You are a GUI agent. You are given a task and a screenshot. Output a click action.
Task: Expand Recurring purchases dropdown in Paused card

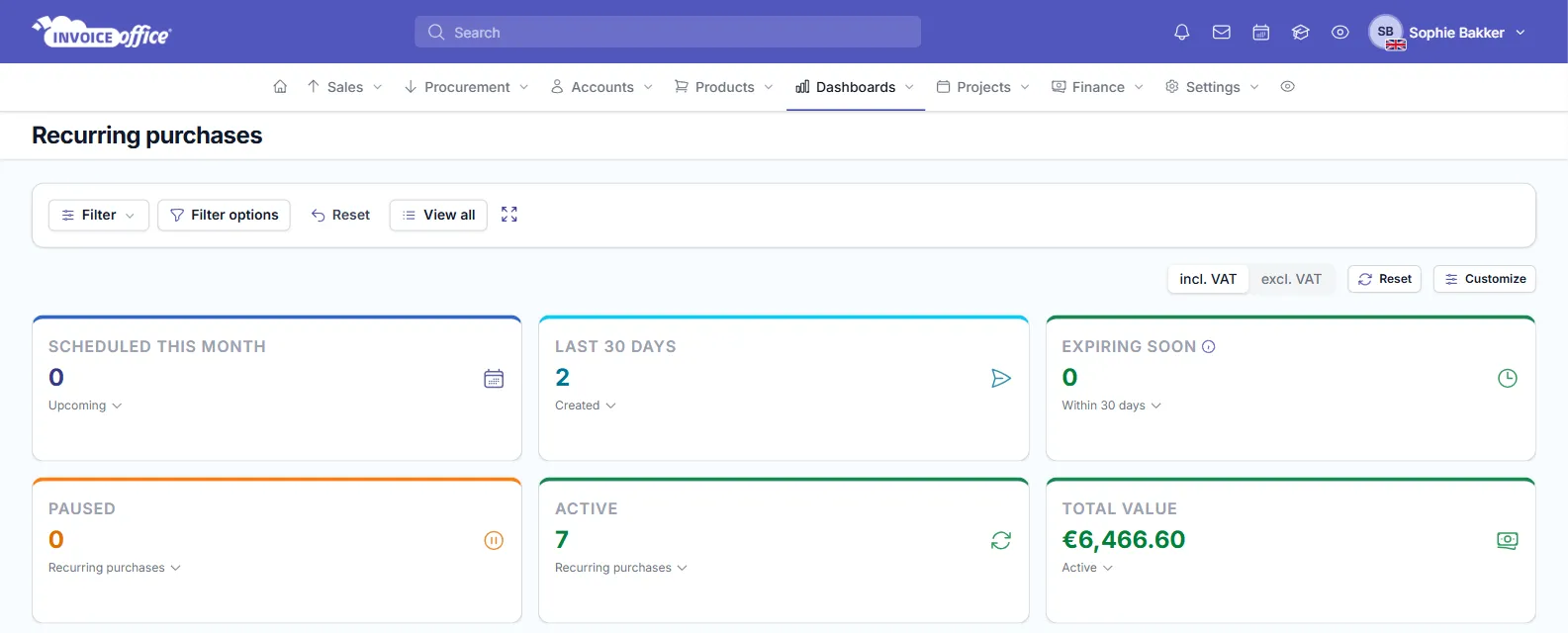[x=115, y=568]
